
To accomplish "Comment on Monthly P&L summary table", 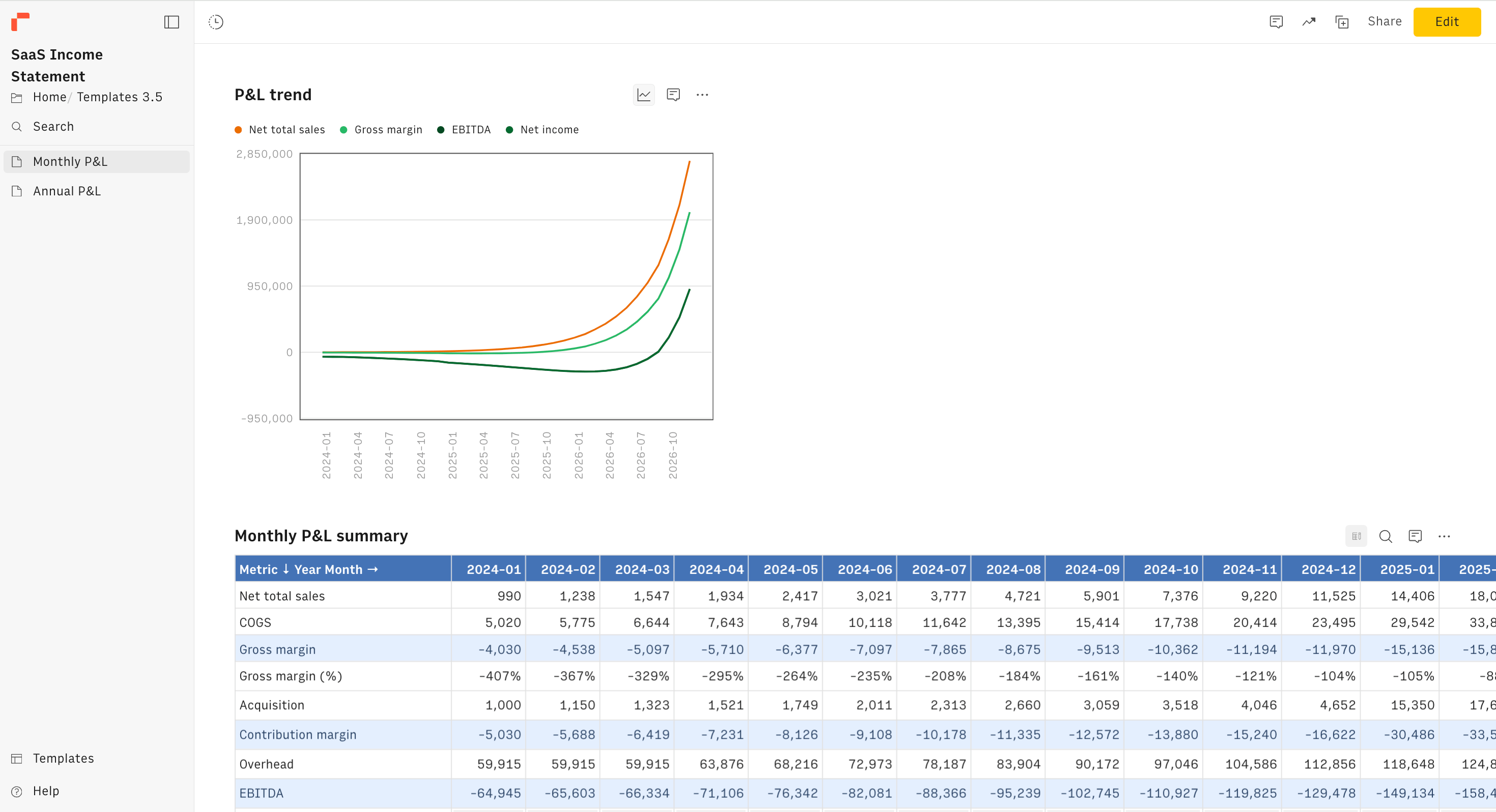I will (x=1415, y=536).
